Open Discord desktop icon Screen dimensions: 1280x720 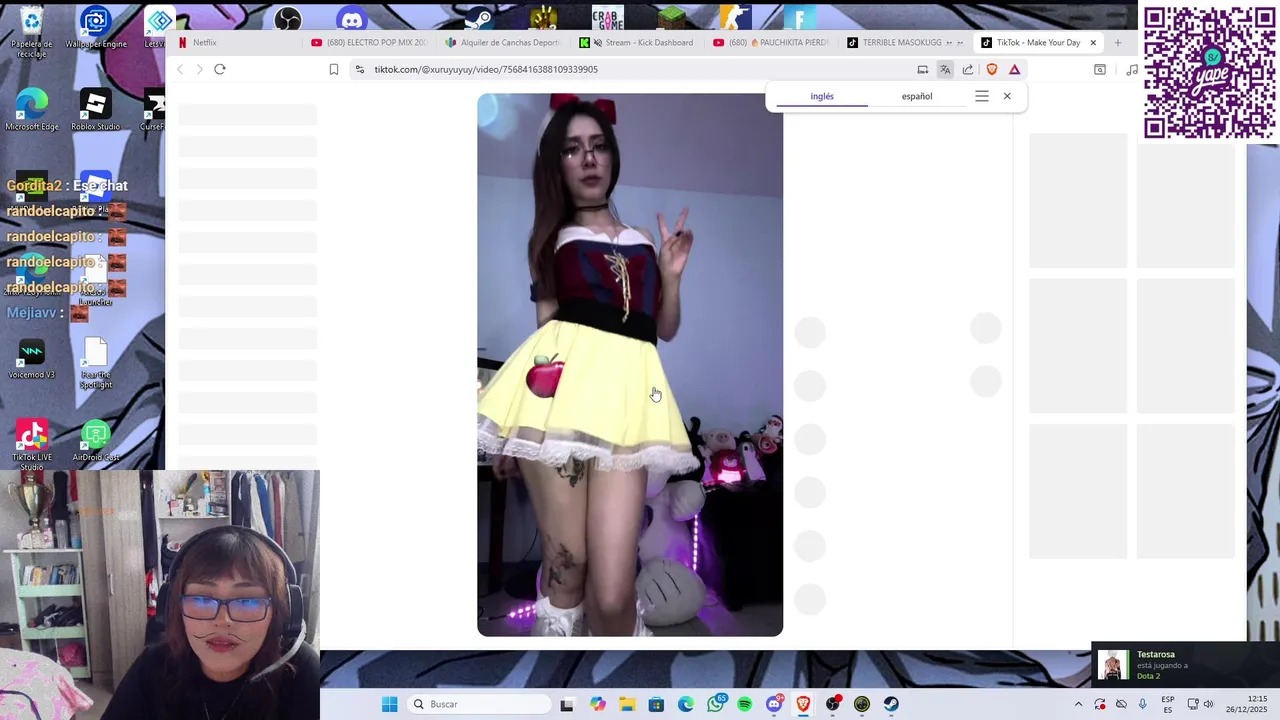pyautogui.click(x=352, y=19)
